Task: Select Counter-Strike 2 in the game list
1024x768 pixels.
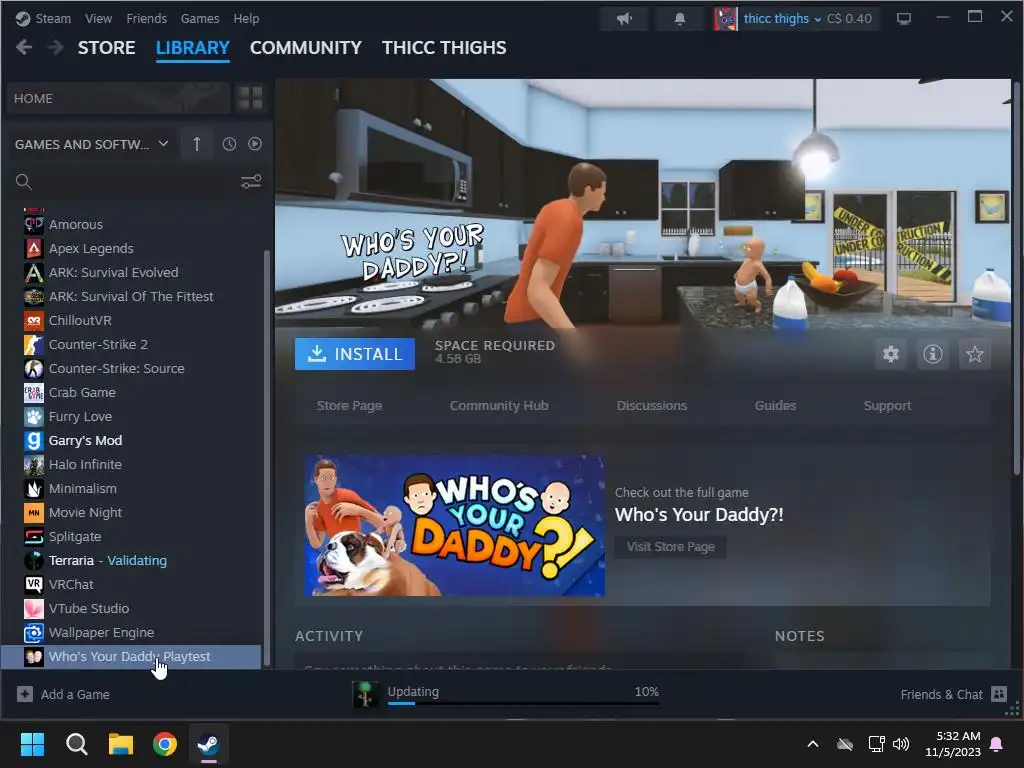Action: 131,344
